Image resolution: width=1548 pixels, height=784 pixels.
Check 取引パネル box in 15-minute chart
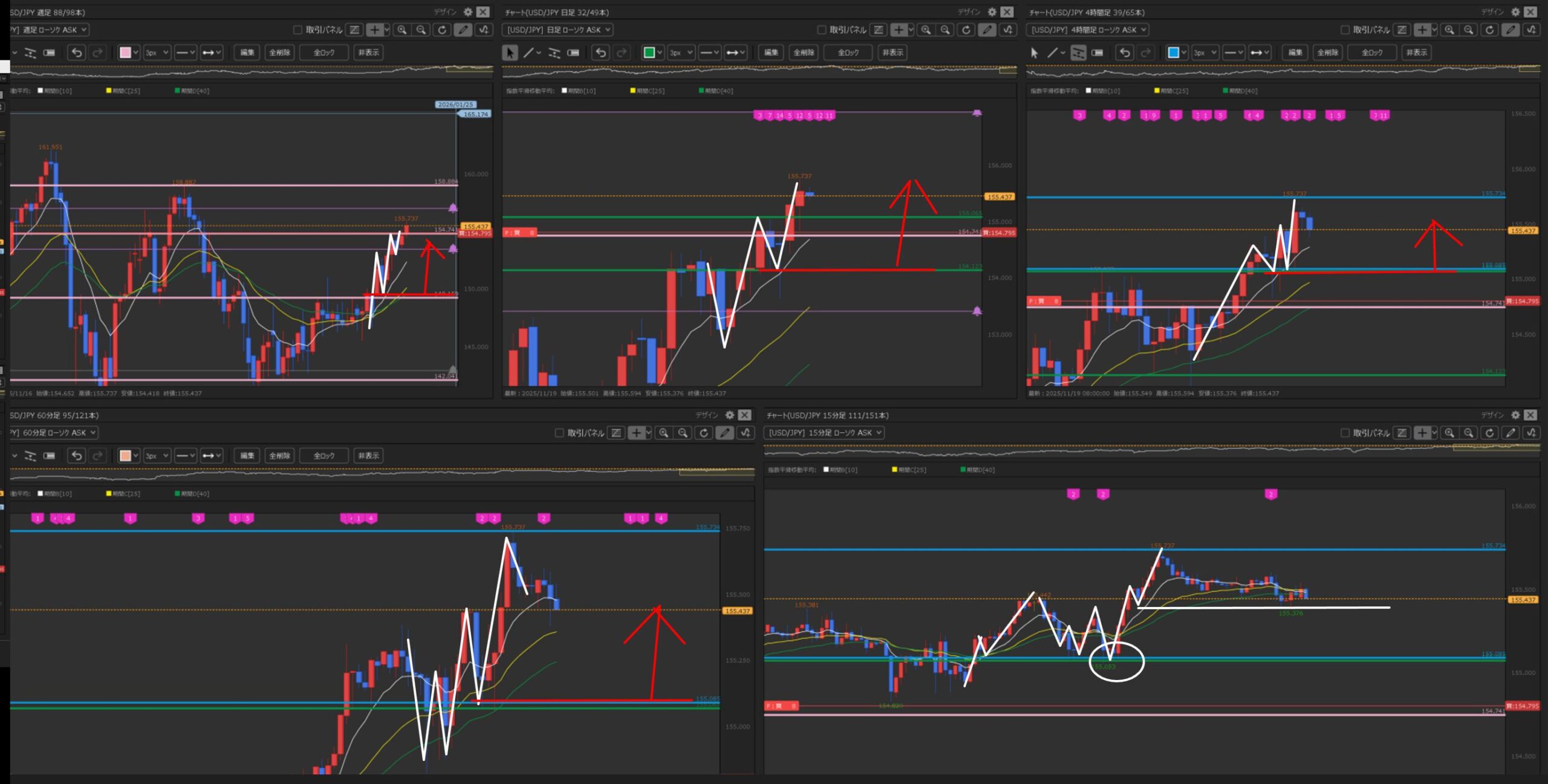point(1345,433)
